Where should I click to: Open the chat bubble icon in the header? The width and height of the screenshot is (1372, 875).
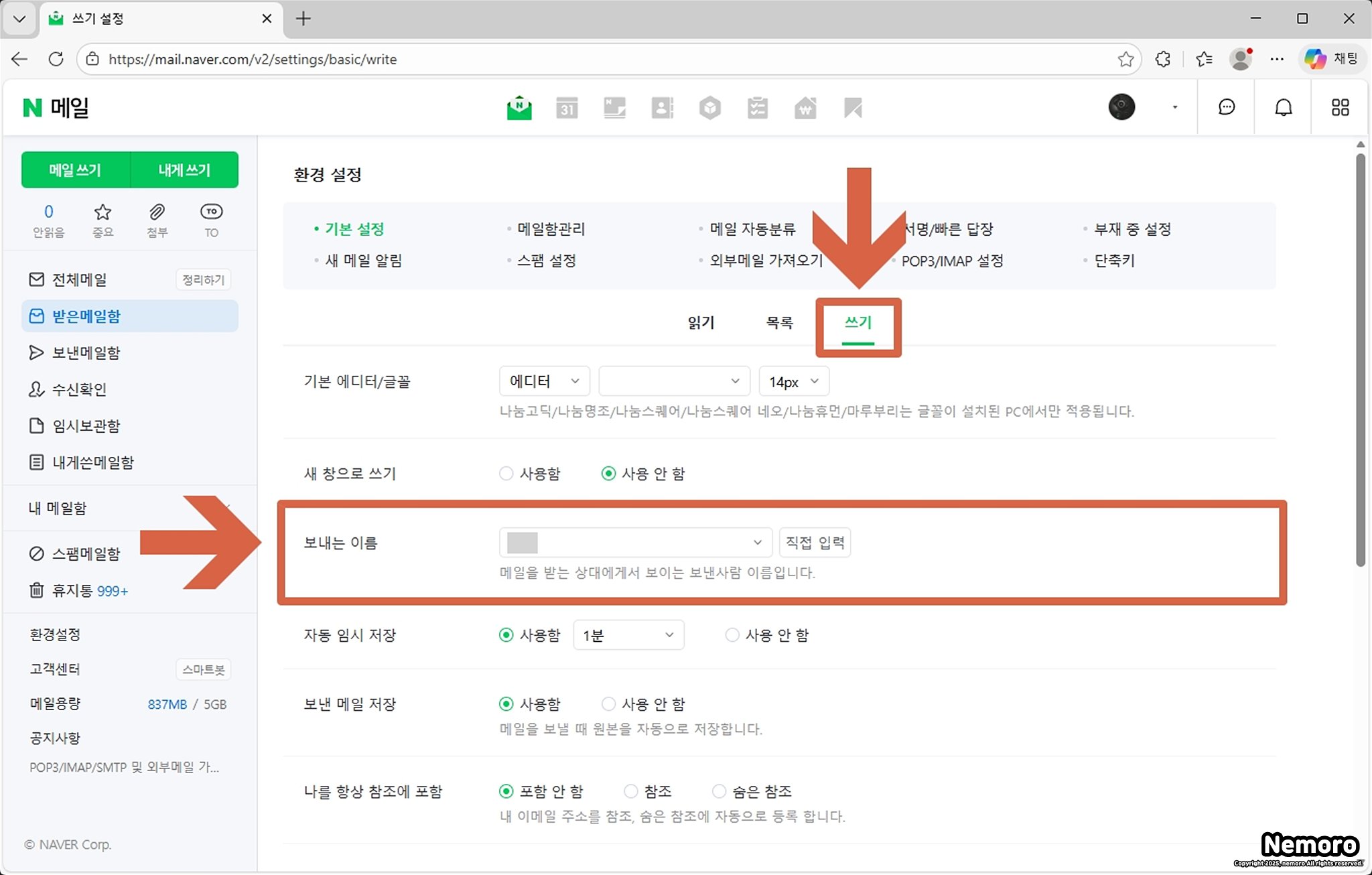click(1226, 108)
